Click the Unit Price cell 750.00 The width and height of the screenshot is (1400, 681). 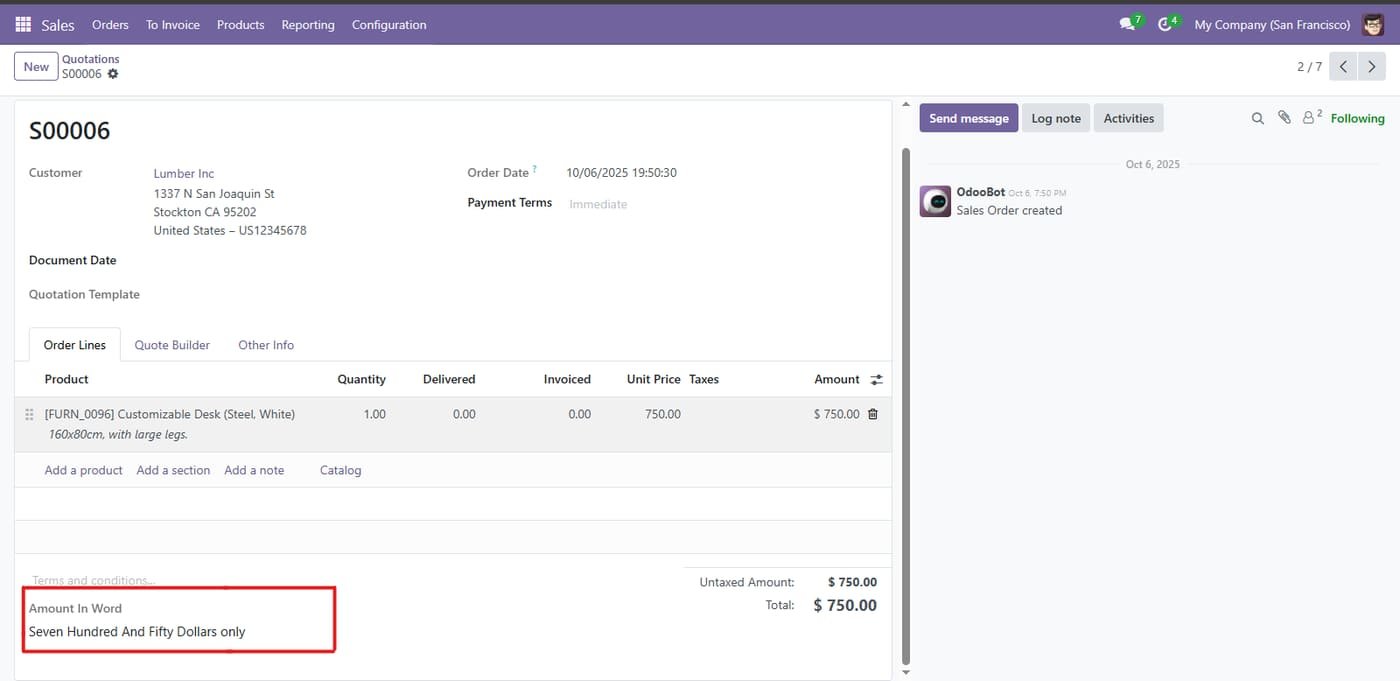pos(663,414)
